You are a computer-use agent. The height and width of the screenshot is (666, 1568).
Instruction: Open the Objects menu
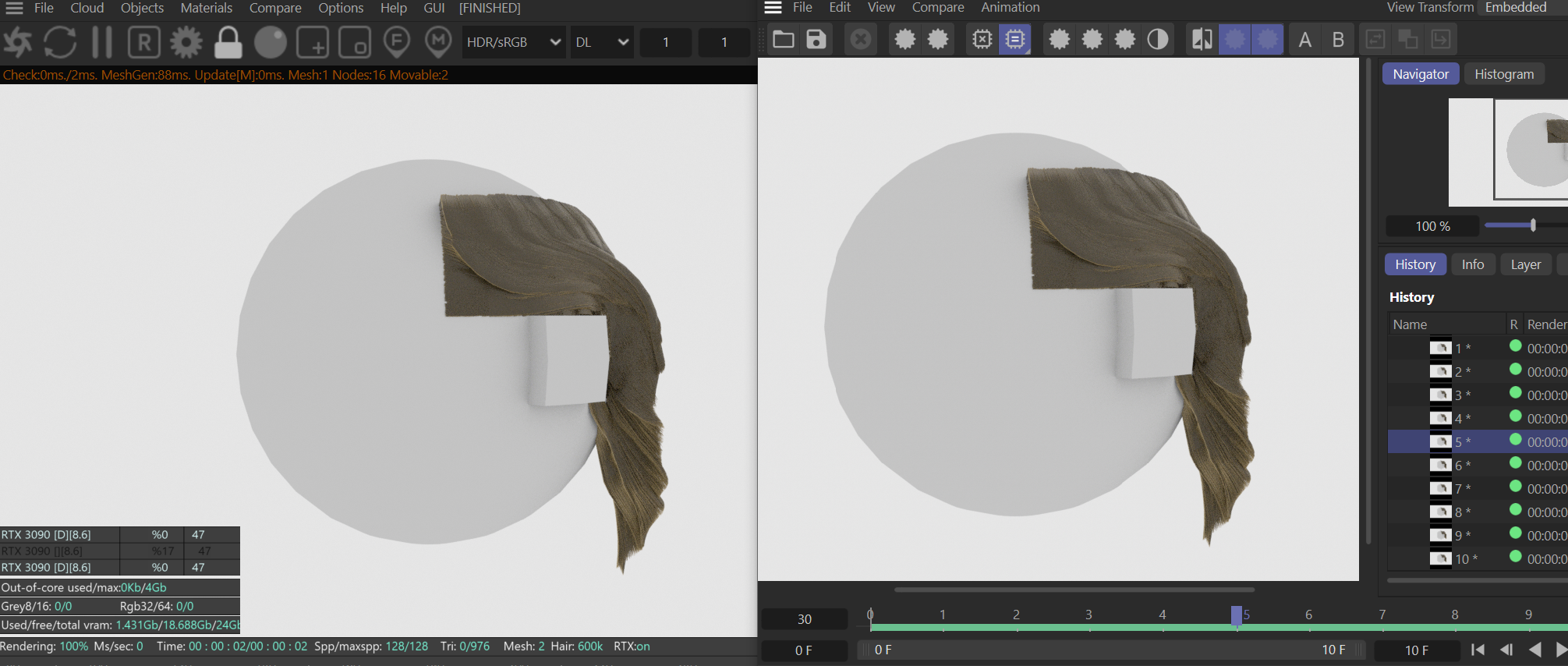[142, 8]
